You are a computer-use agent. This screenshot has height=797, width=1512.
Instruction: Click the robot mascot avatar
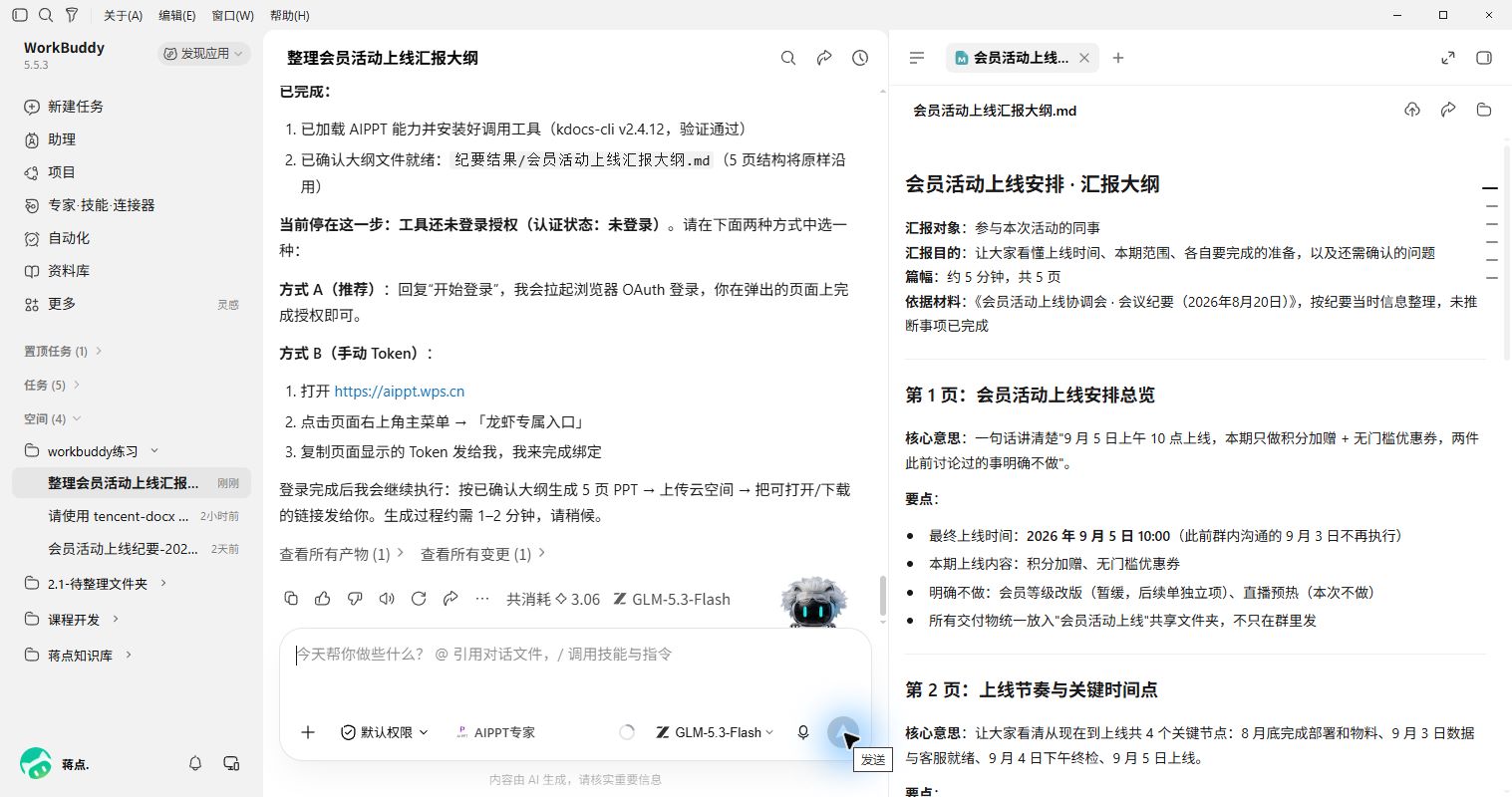[812, 602]
